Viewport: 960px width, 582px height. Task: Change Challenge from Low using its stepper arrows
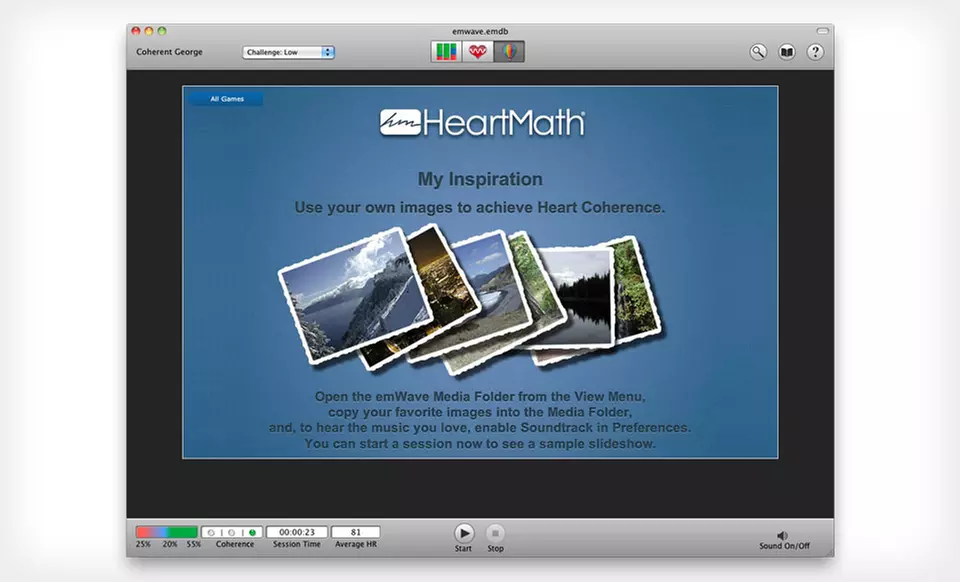pos(327,51)
